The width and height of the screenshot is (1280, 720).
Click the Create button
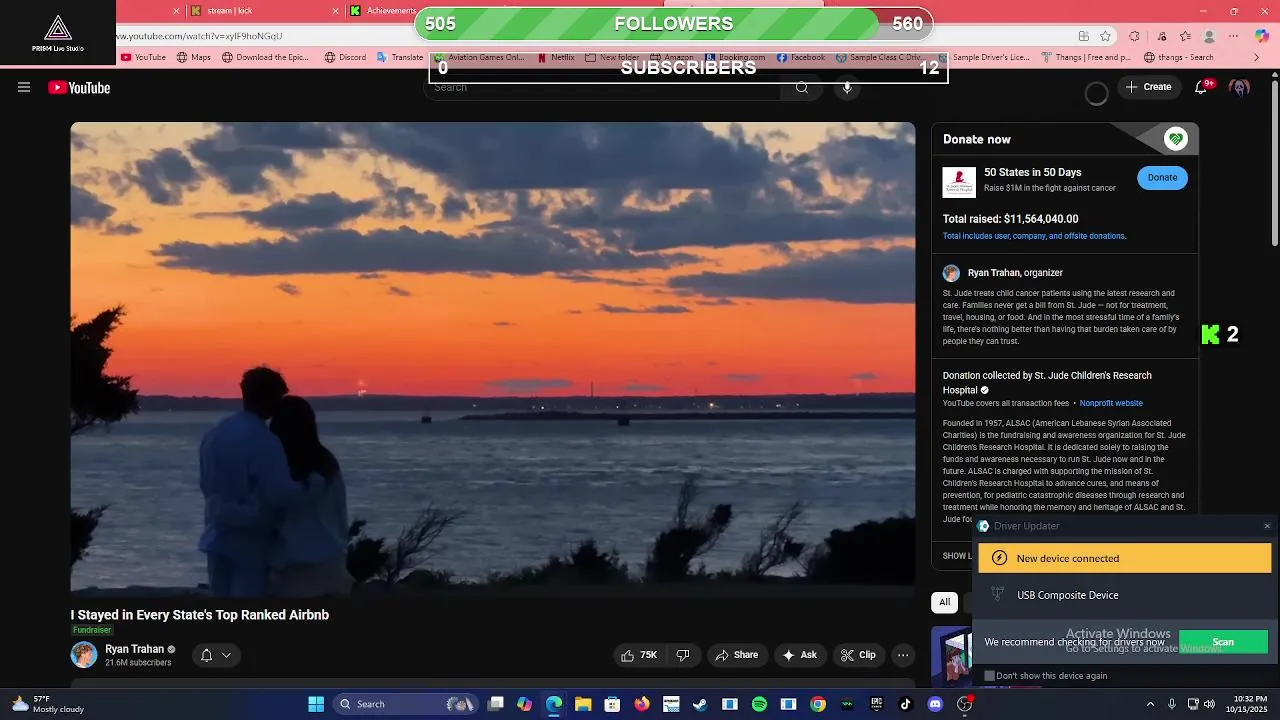point(1148,87)
